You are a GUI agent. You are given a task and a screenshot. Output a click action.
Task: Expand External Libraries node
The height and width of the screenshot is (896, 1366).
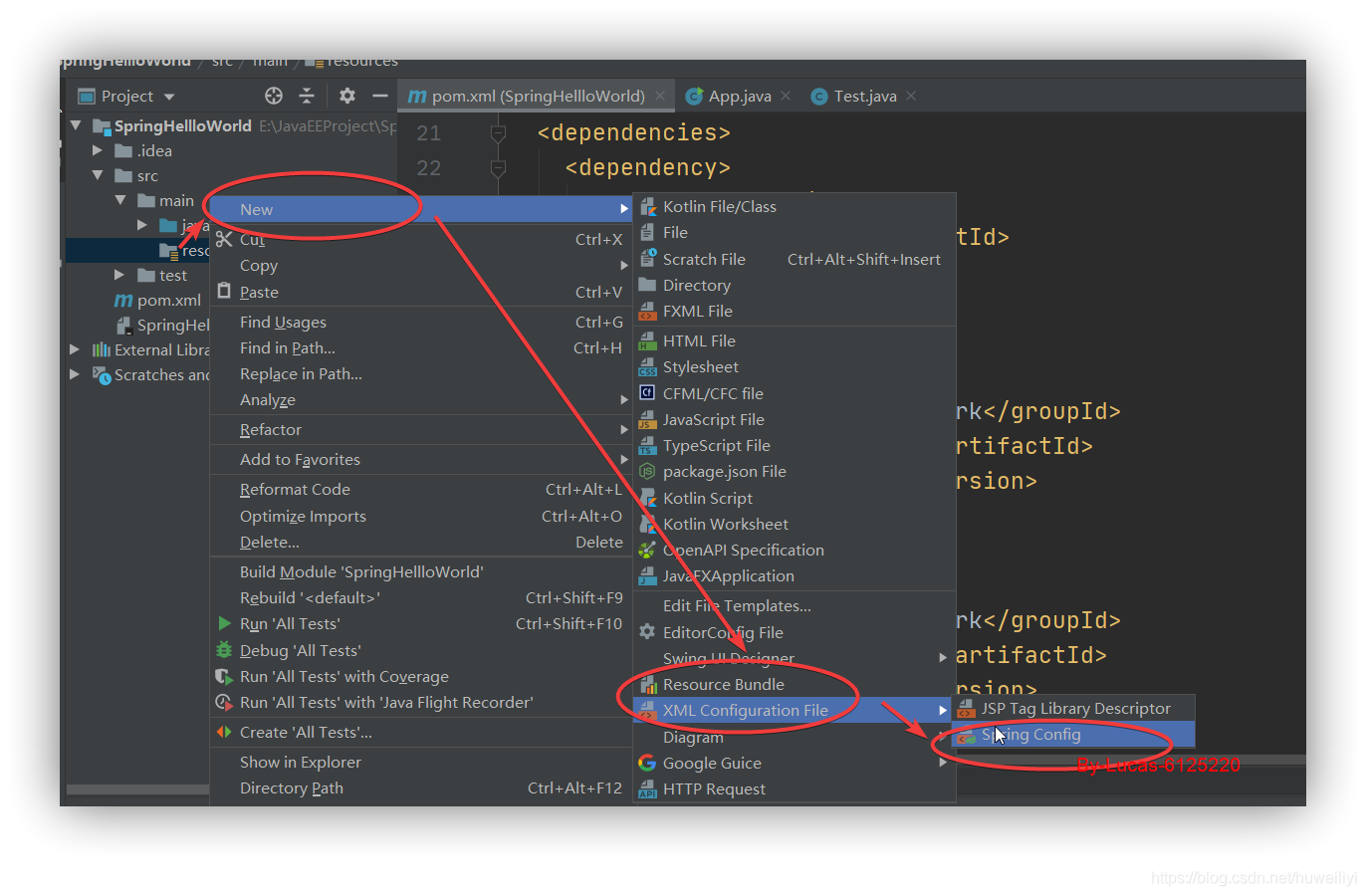click(75, 349)
